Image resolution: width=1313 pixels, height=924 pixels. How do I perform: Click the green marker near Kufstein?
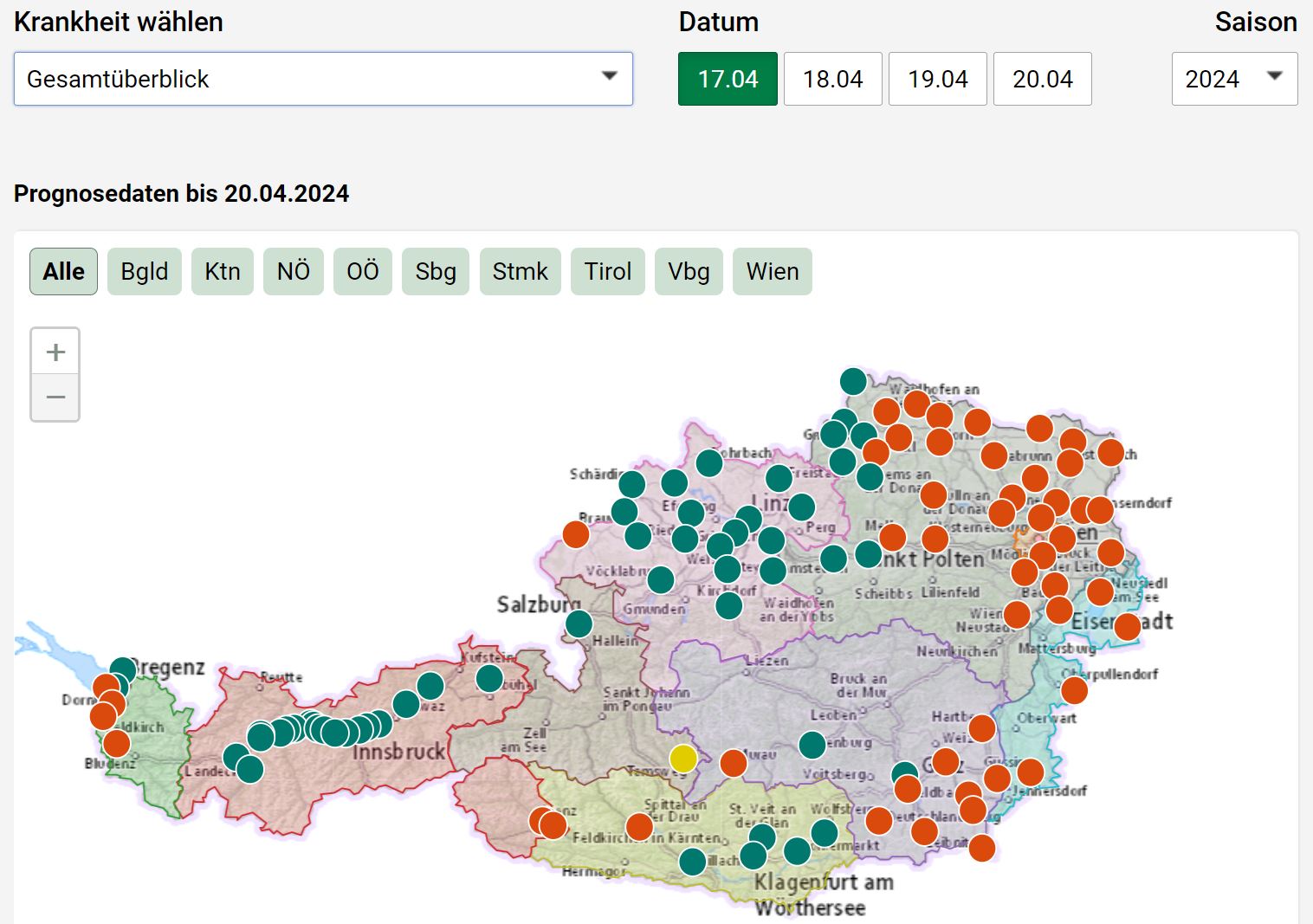pos(489,678)
